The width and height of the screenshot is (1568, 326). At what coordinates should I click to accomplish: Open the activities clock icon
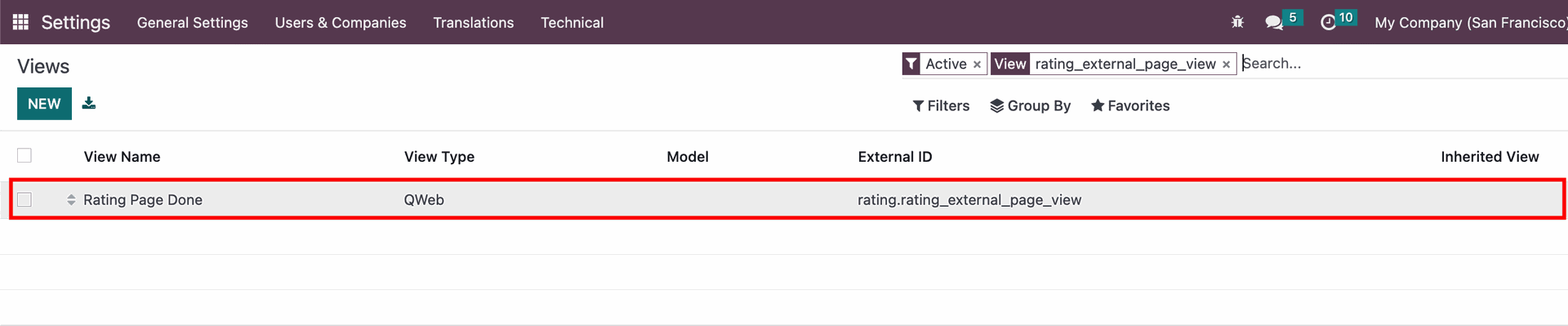[1329, 23]
